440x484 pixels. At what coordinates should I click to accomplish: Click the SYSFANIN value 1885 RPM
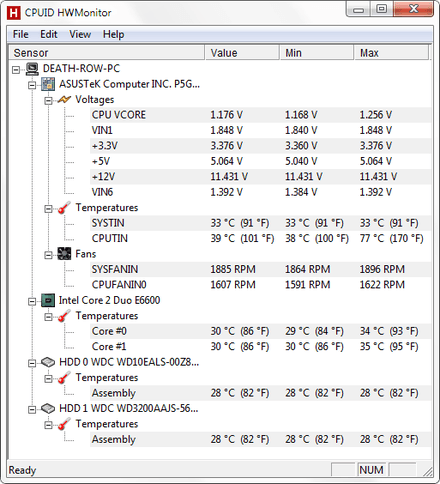(x=233, y=269)
